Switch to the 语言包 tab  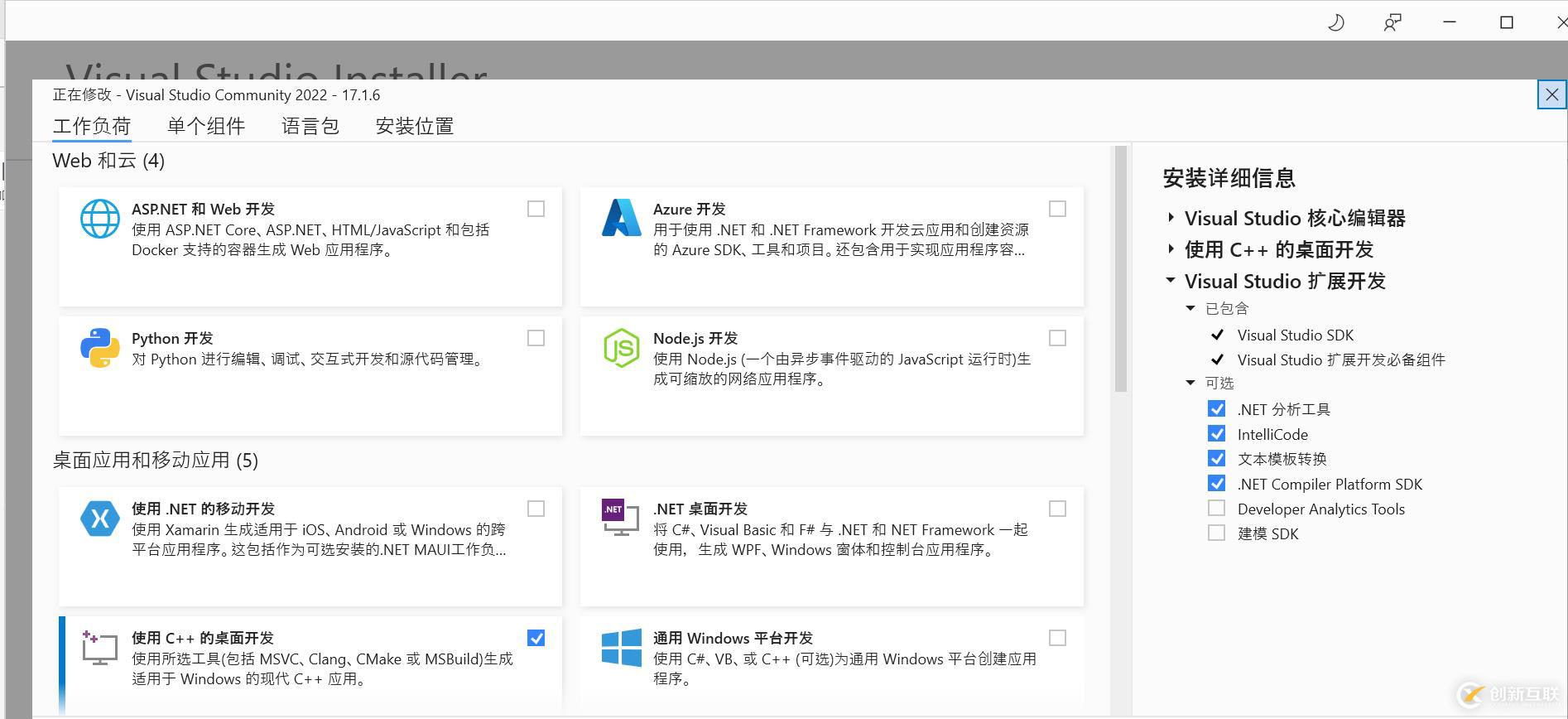point(310,126)
